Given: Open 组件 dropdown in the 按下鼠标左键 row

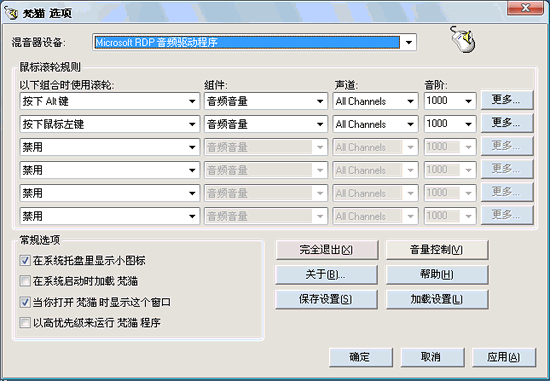Looking at the screenshot, I should click(x=266, y=124).
